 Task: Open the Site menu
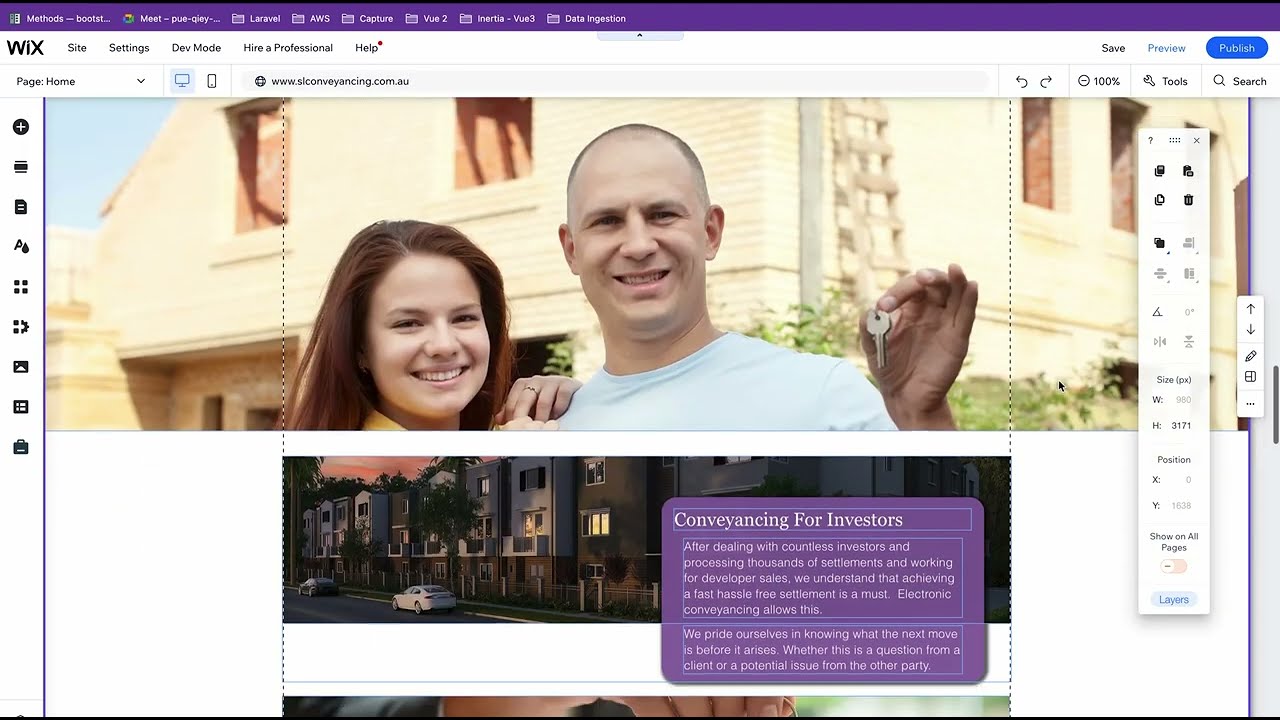[x=77, y=48]
